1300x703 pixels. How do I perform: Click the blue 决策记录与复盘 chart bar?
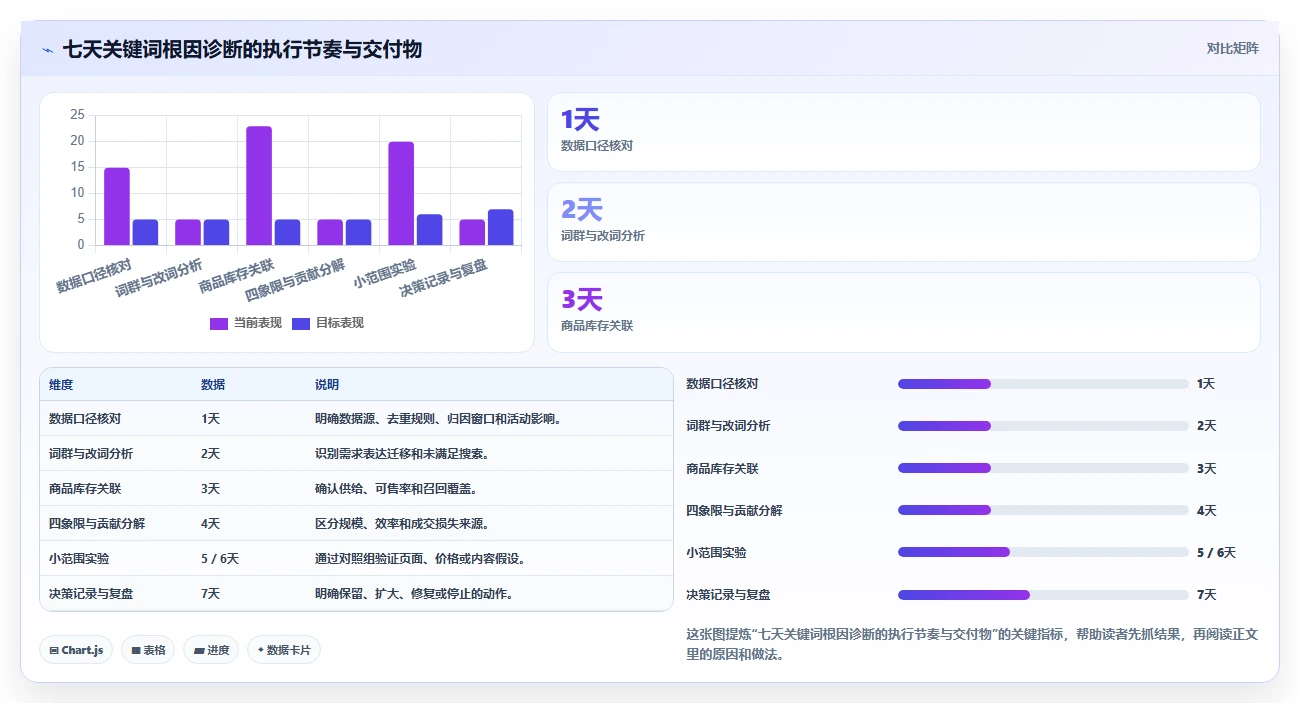501,227
